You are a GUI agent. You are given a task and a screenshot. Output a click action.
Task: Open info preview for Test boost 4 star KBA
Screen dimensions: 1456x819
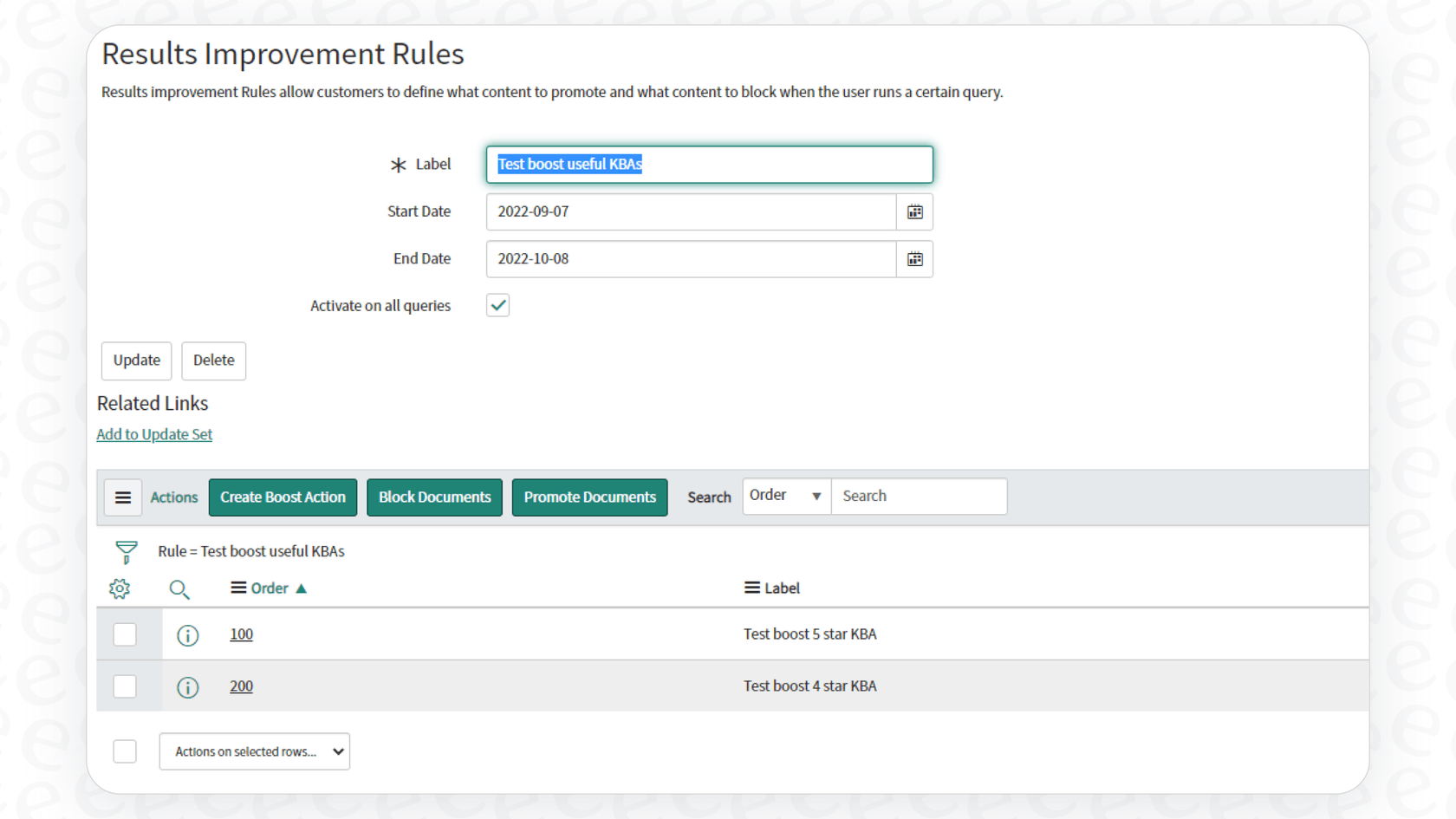click(x=187, y=687)
